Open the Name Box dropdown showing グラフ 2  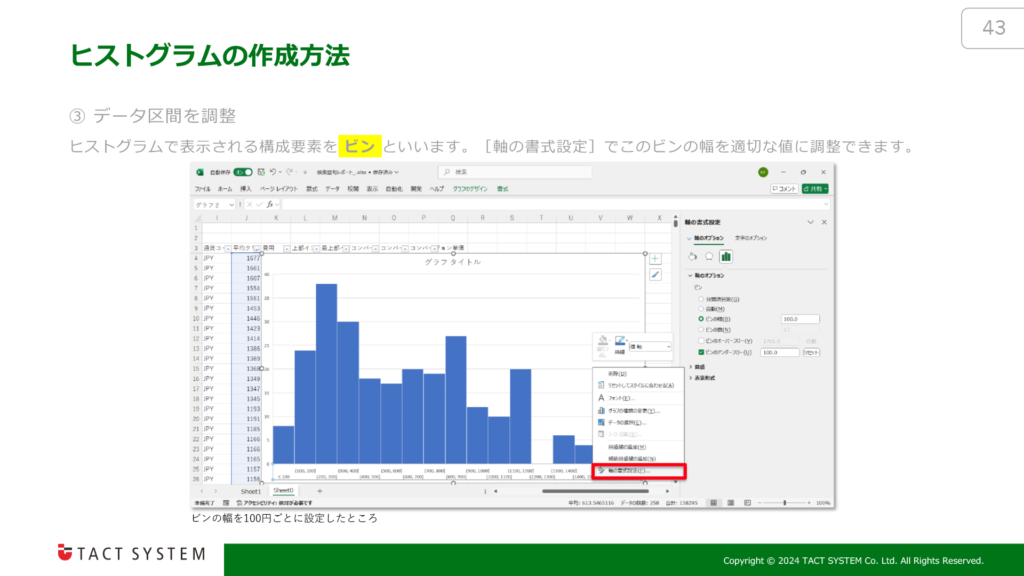coord(231,205)
